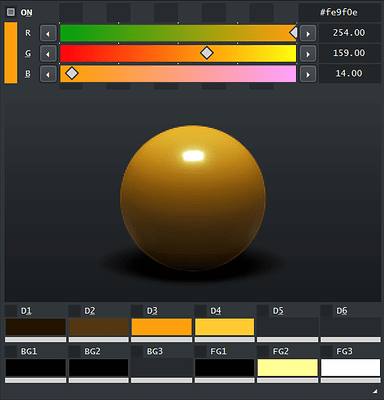The image size is (384, 400).
Task: Click the B channel slider handle
Action: [x=72, y=73]
